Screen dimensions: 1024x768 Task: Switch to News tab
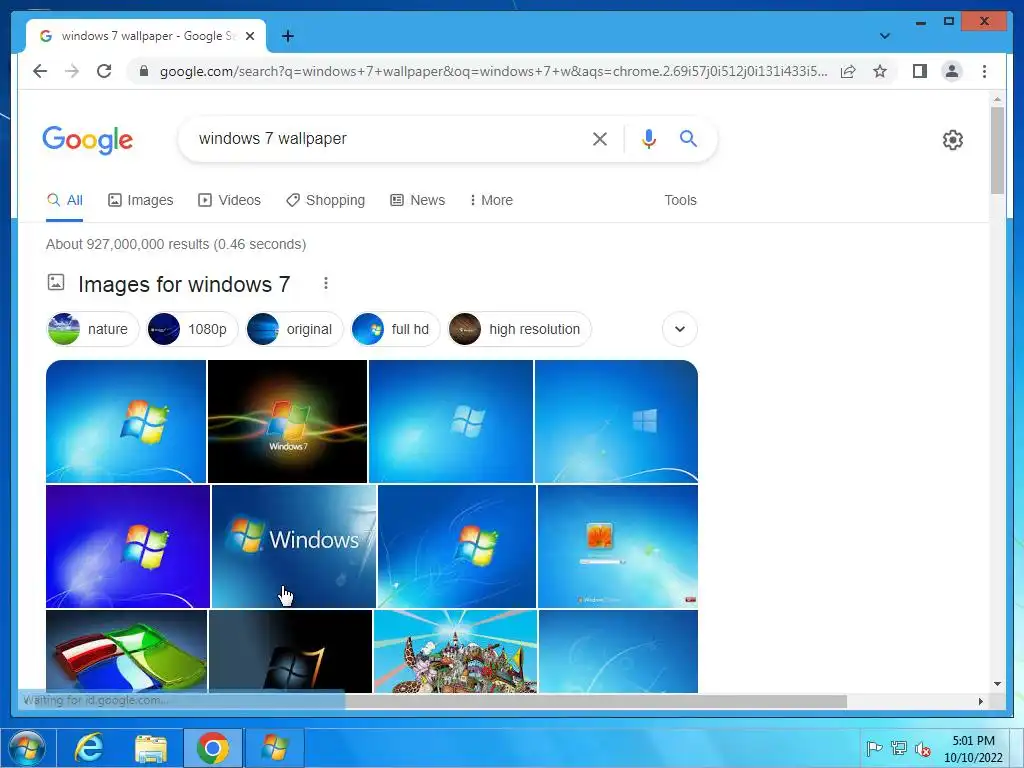[x=417, y=200]
